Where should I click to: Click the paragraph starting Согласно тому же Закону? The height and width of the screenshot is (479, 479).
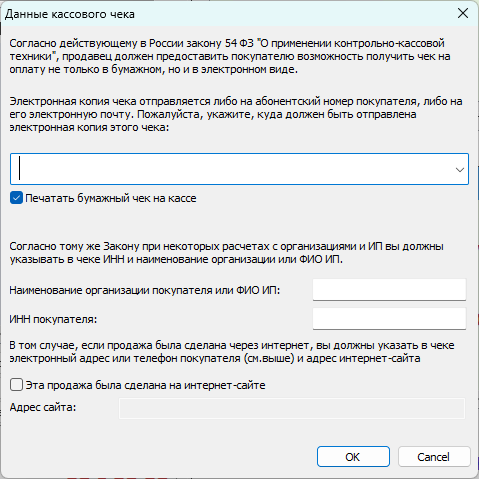coord(226,253)
